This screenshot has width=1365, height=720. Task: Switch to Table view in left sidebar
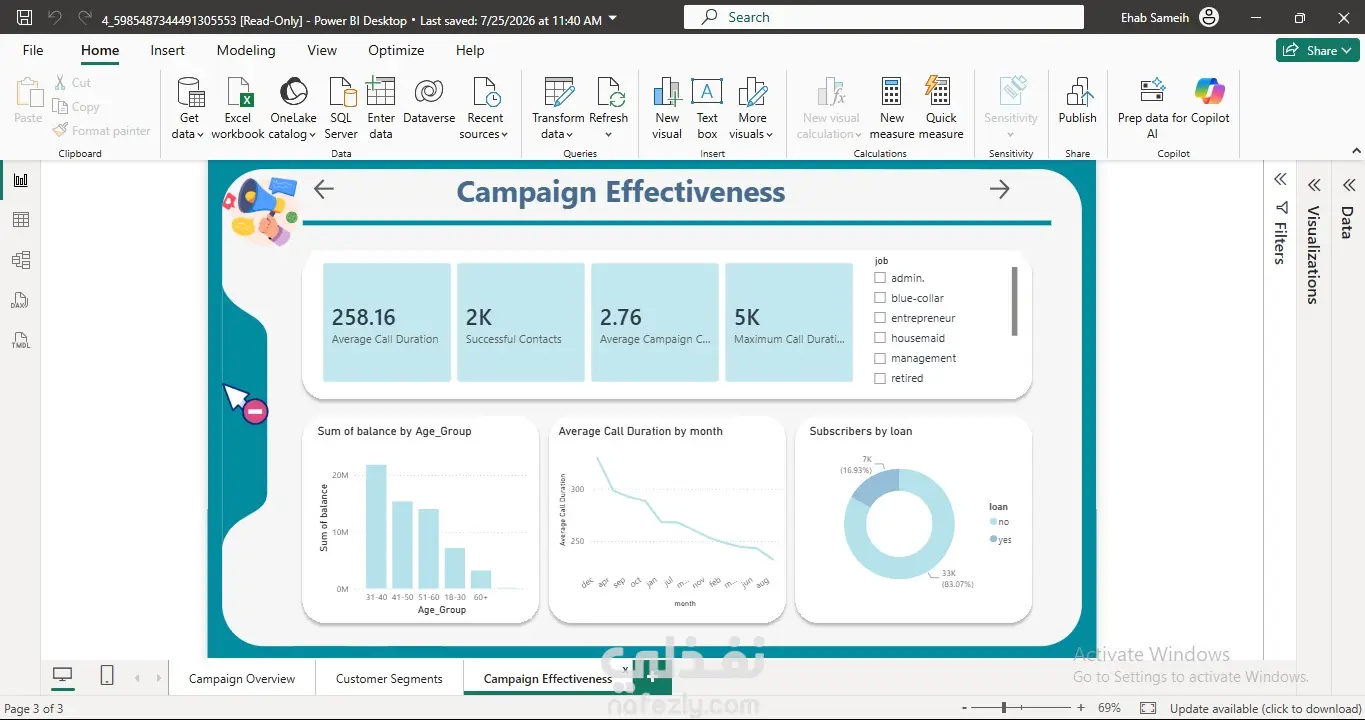pyautogui.click(x=21, y=220)
